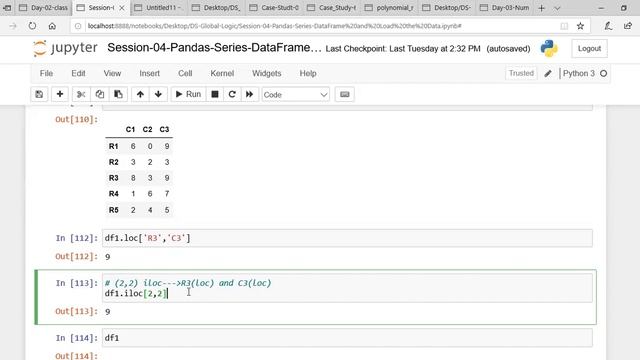
Task: Open the cell type Code dropdown
Action: tap(296, 95)
